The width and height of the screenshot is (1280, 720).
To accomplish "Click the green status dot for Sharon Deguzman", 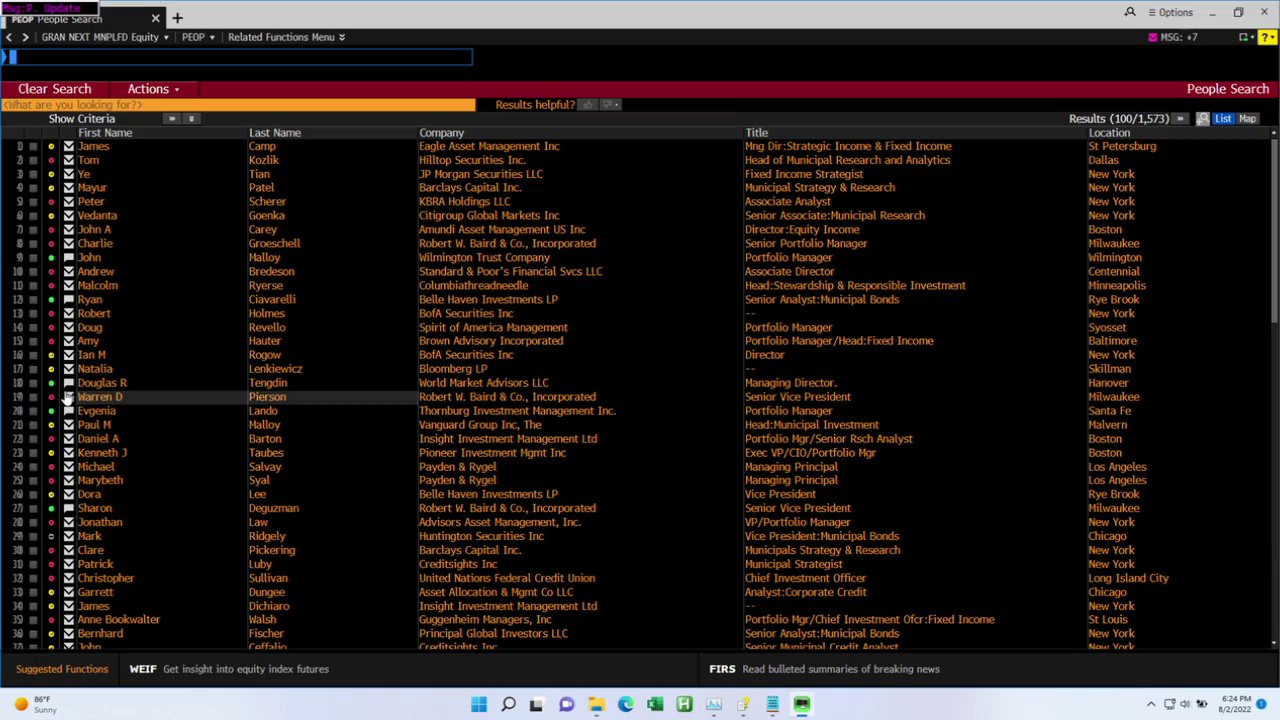I will pyautogui.click(x=51, y=508).
